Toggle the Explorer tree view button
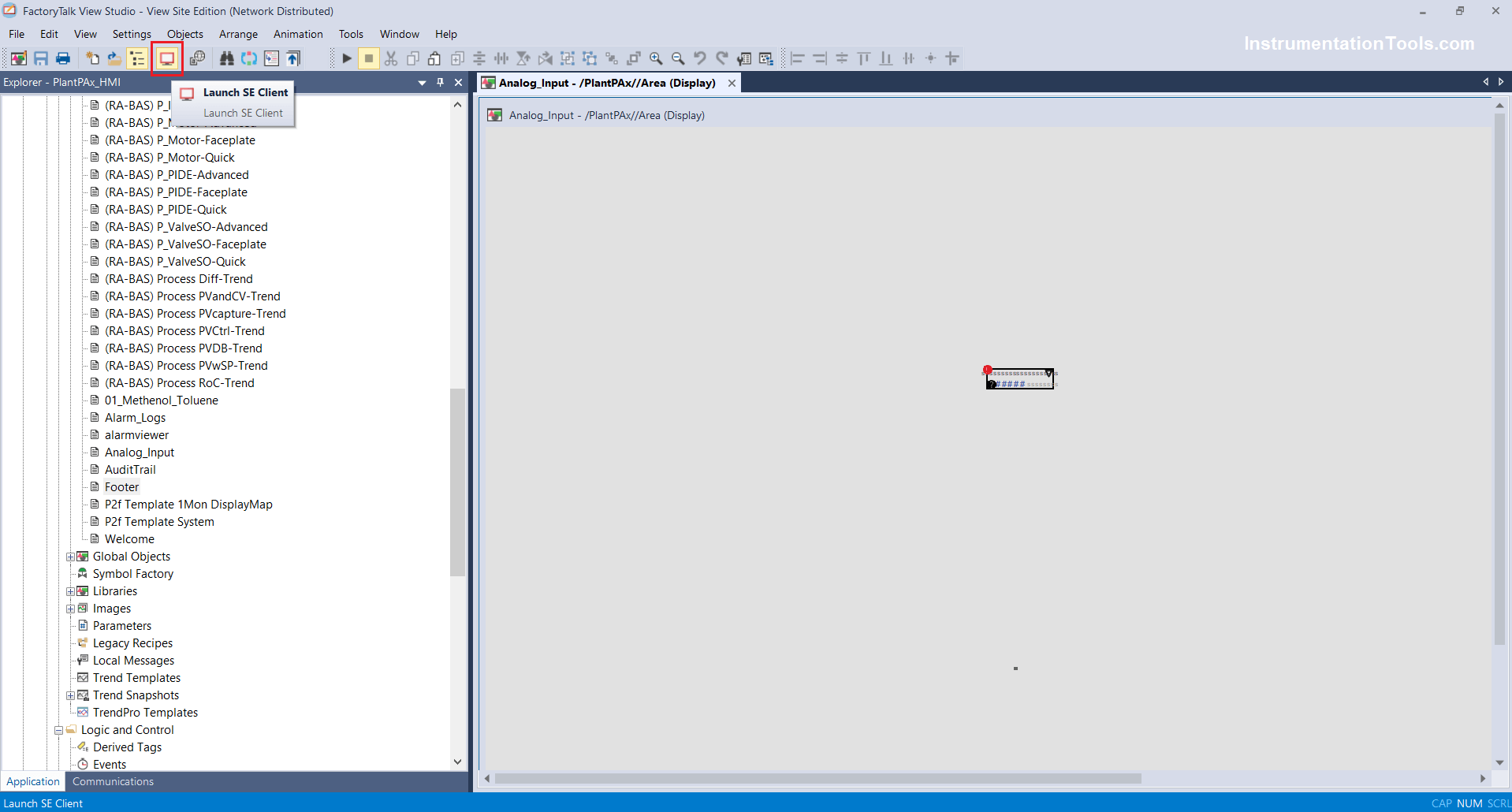Viewport: 1512px width, 812px height. coord(137,58)
